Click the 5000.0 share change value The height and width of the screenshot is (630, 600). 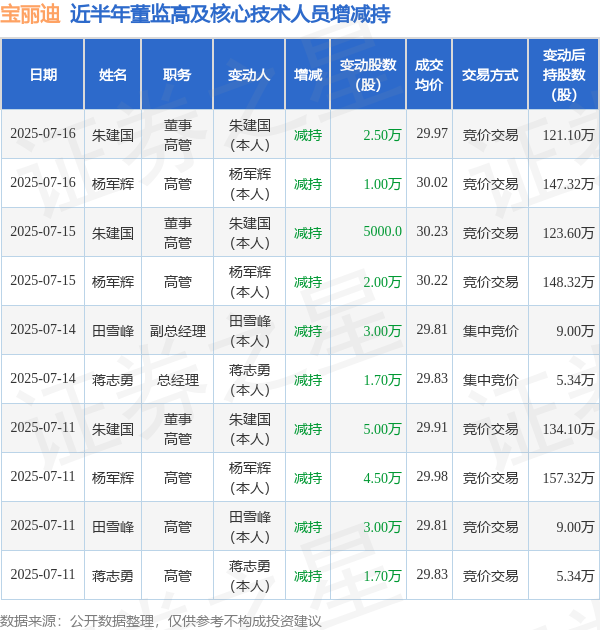(x=383, y=231)
